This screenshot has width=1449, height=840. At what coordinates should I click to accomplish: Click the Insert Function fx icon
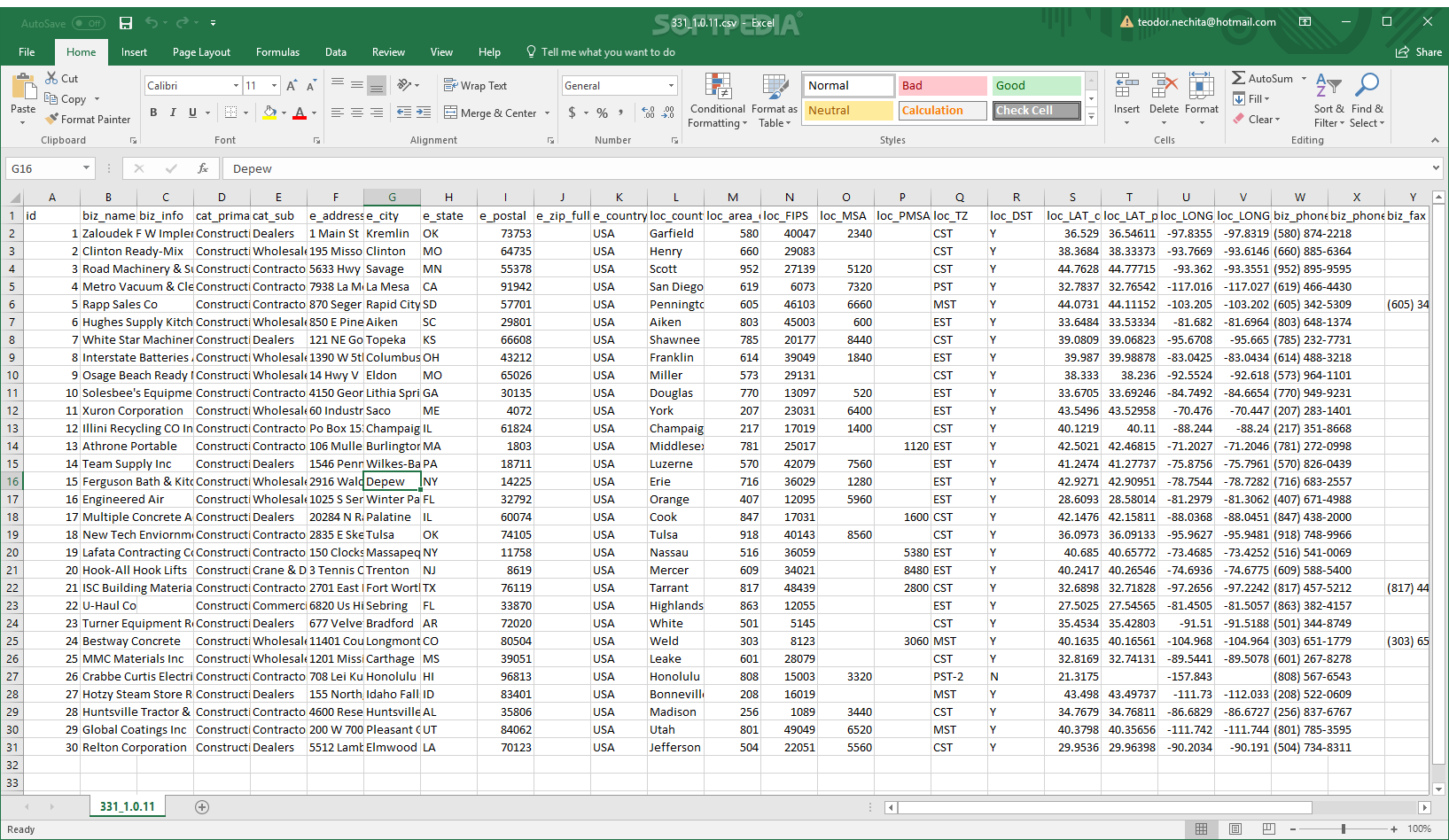203,168
